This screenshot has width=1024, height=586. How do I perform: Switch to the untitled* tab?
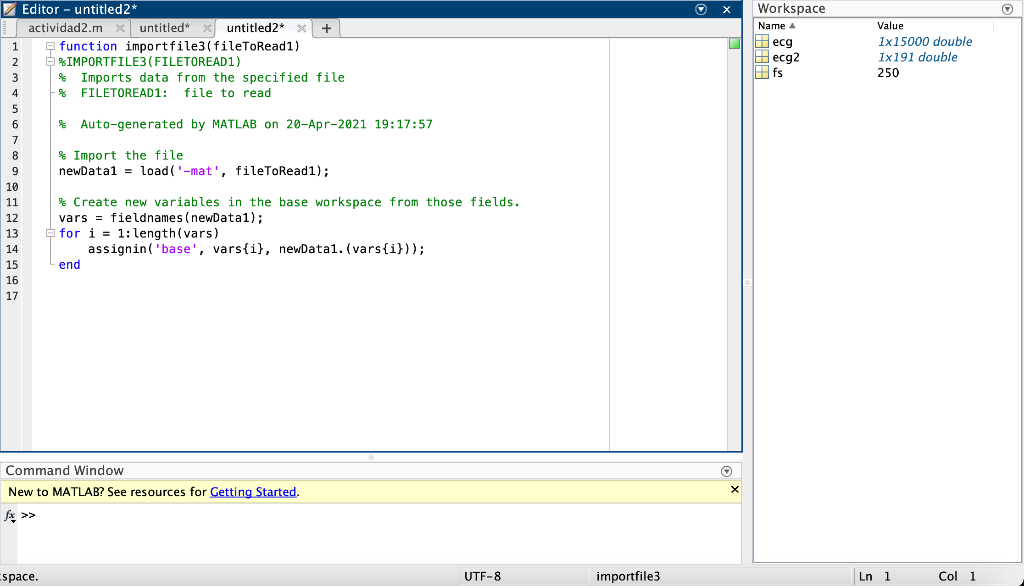[163, 29]
